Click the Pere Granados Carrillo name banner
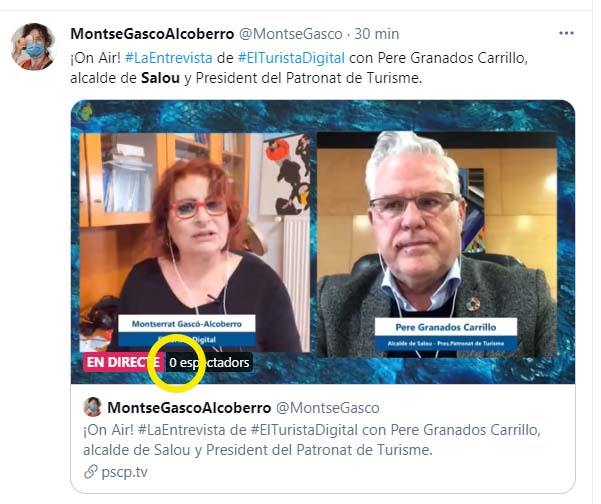The image size is (601, 504). tap(445, 334)
